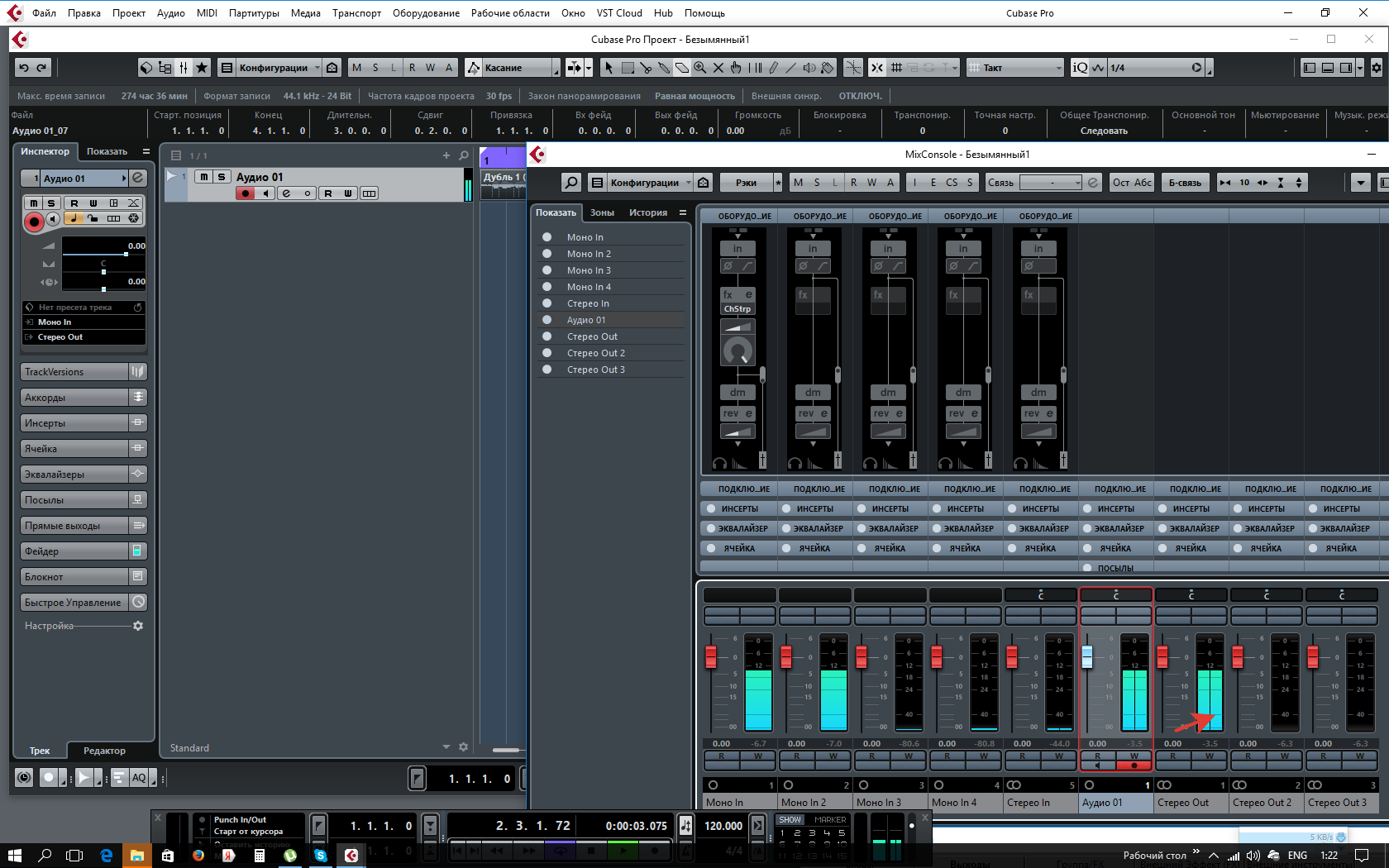Open the Такт snap type dropdown

coord(1015,68)
